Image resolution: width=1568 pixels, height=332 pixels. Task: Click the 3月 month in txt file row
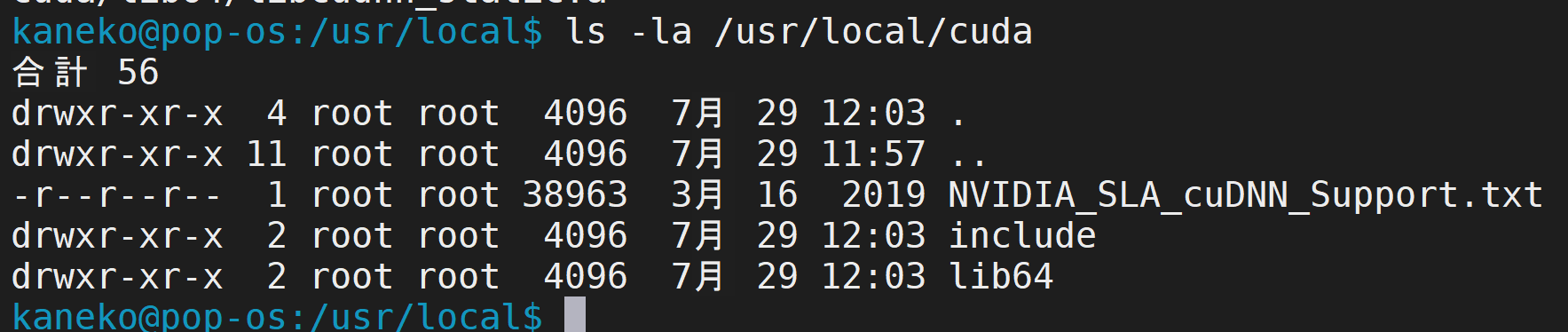coord(697,195)
